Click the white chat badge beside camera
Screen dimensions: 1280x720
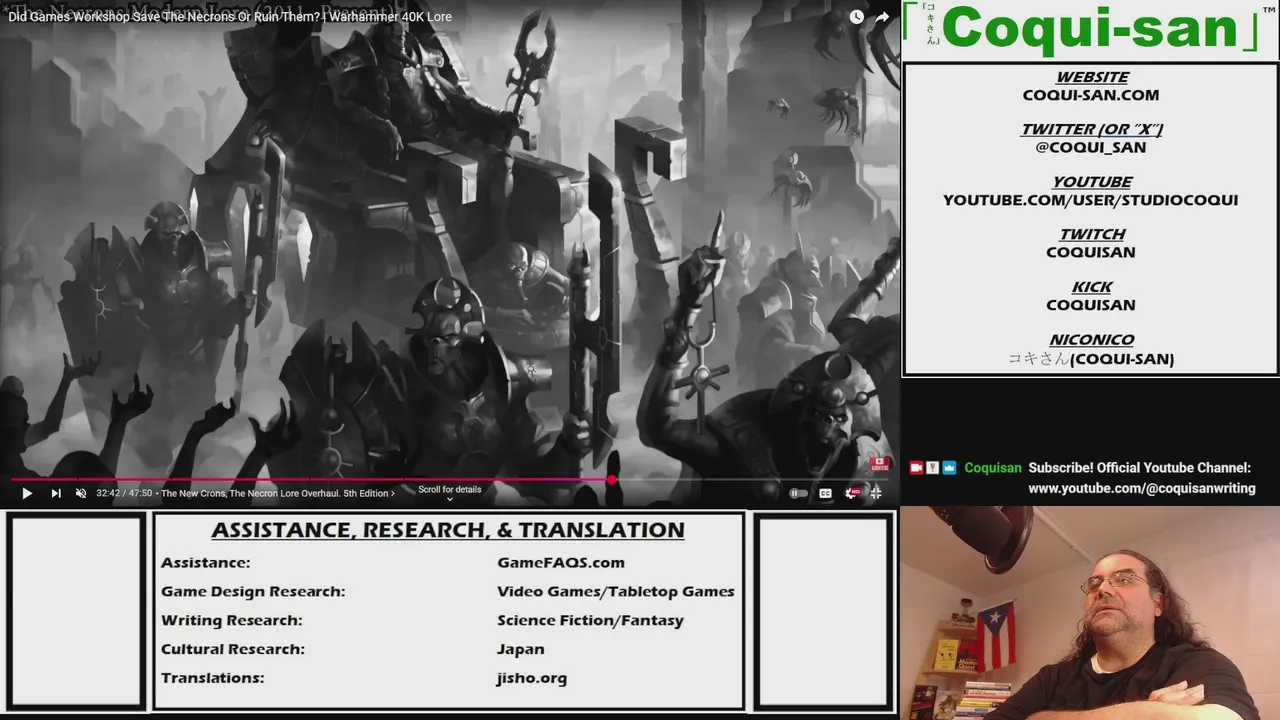pos(932,468)
